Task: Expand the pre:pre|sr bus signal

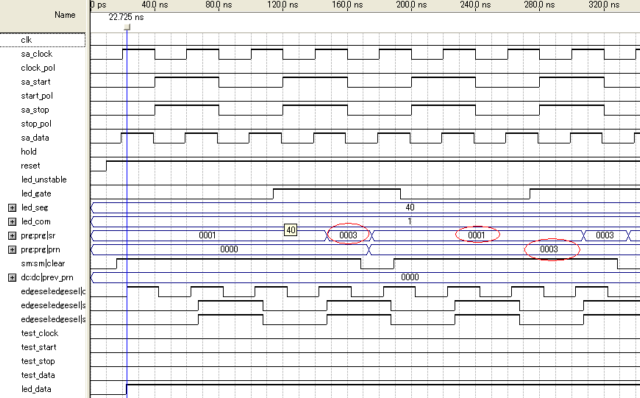Action: [12, 236]
